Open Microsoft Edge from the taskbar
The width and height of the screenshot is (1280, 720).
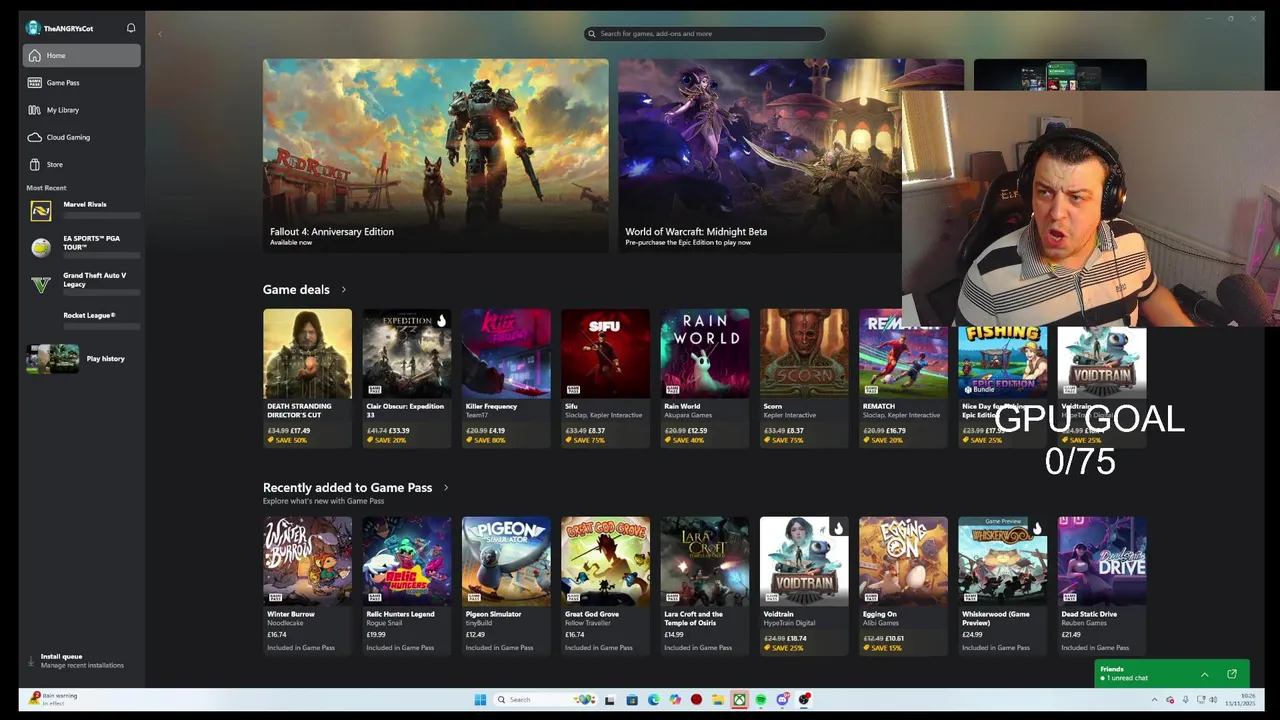(654, 700)
